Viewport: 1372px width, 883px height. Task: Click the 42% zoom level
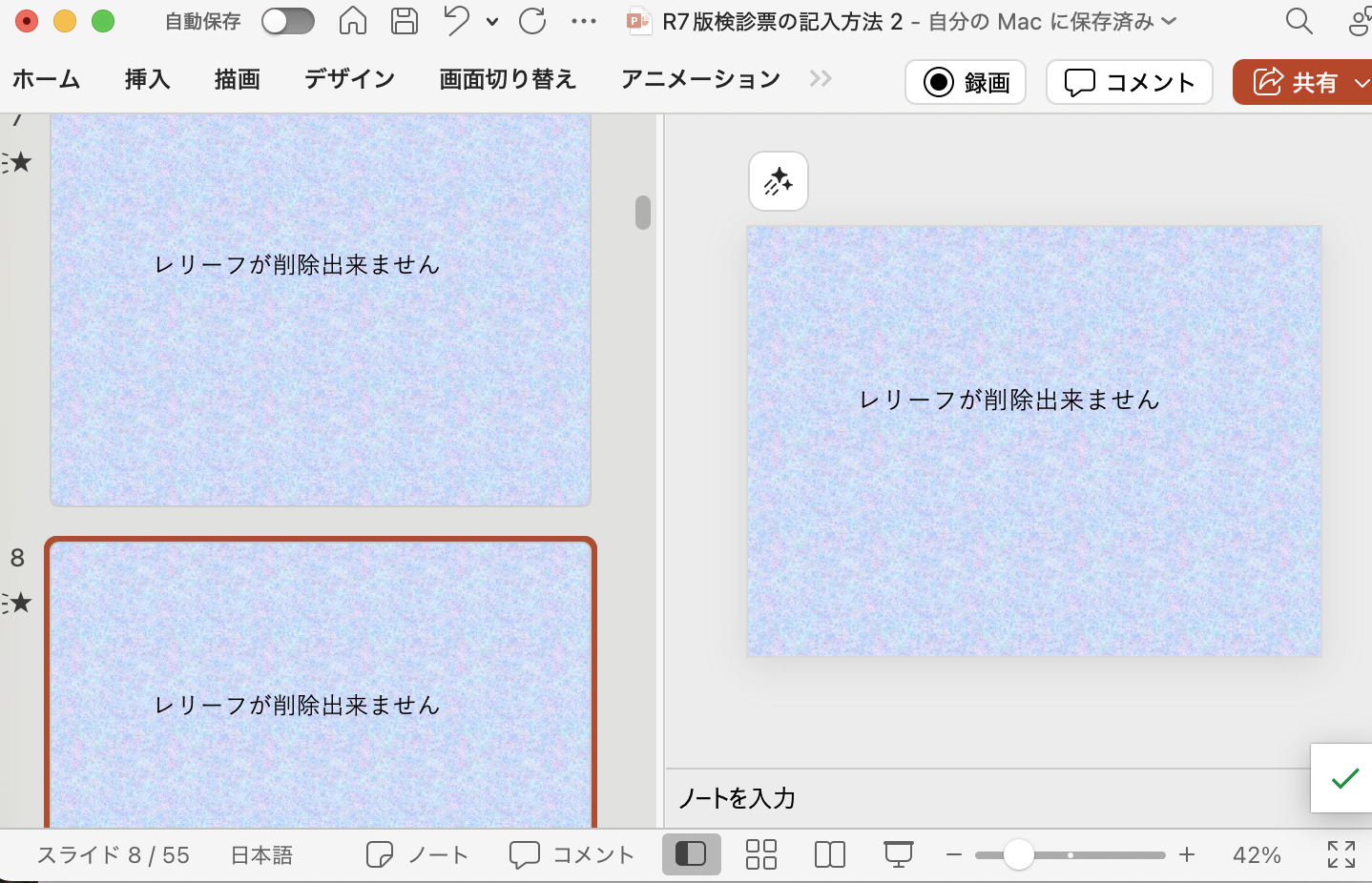(1257, 855)
